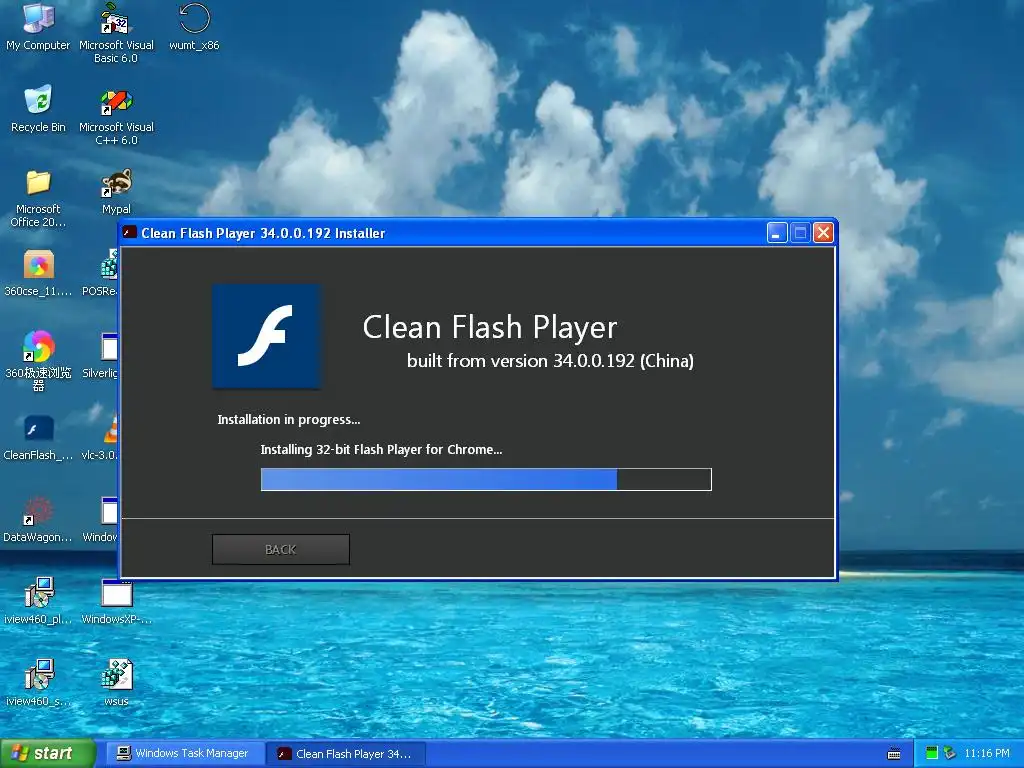Click the DataWagon shortcut icon
Screen dimensions: 1024x768
click(38, 520)
